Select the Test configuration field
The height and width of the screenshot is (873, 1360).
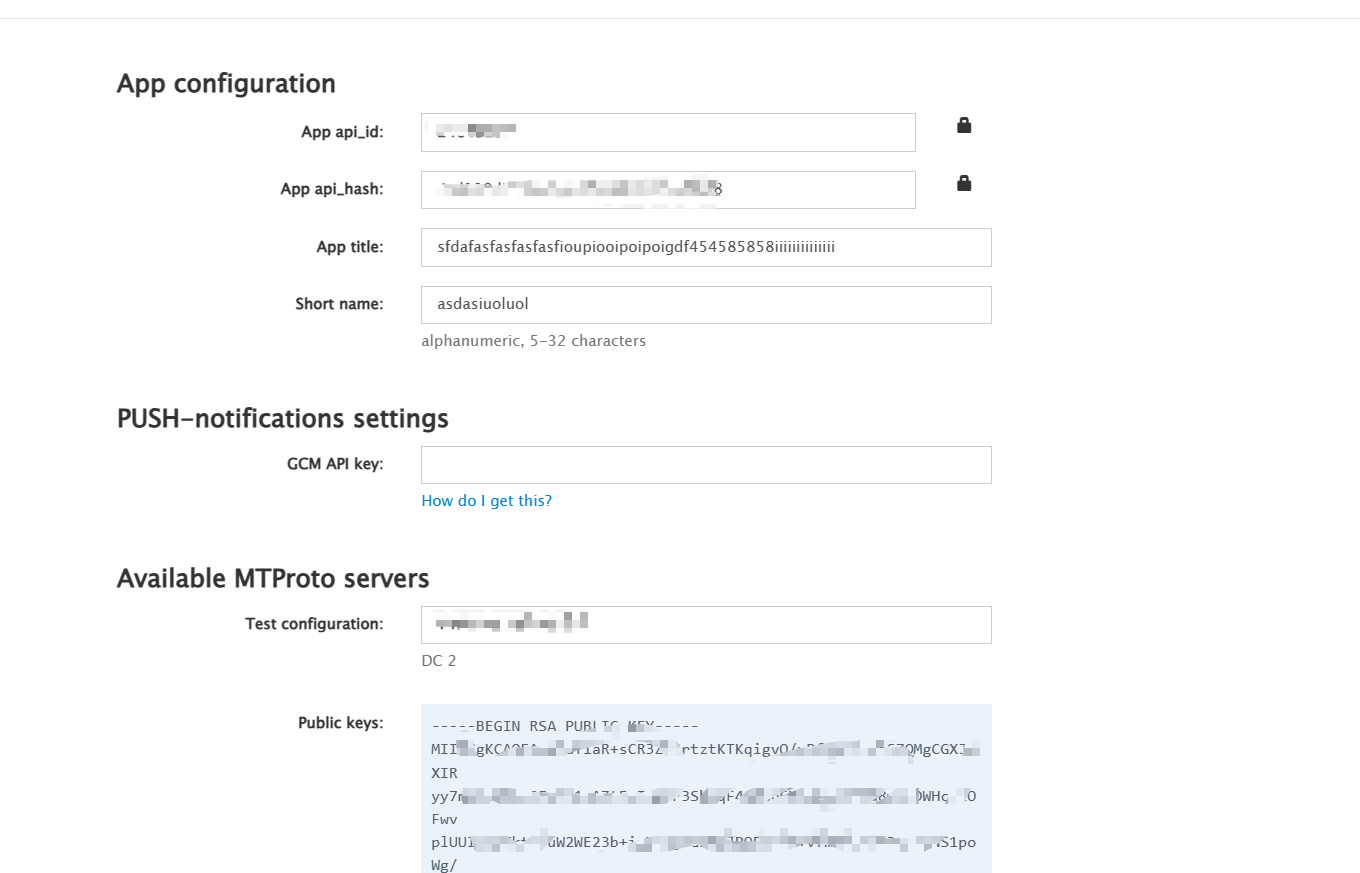pyautogui.click(x=706, y=625)
